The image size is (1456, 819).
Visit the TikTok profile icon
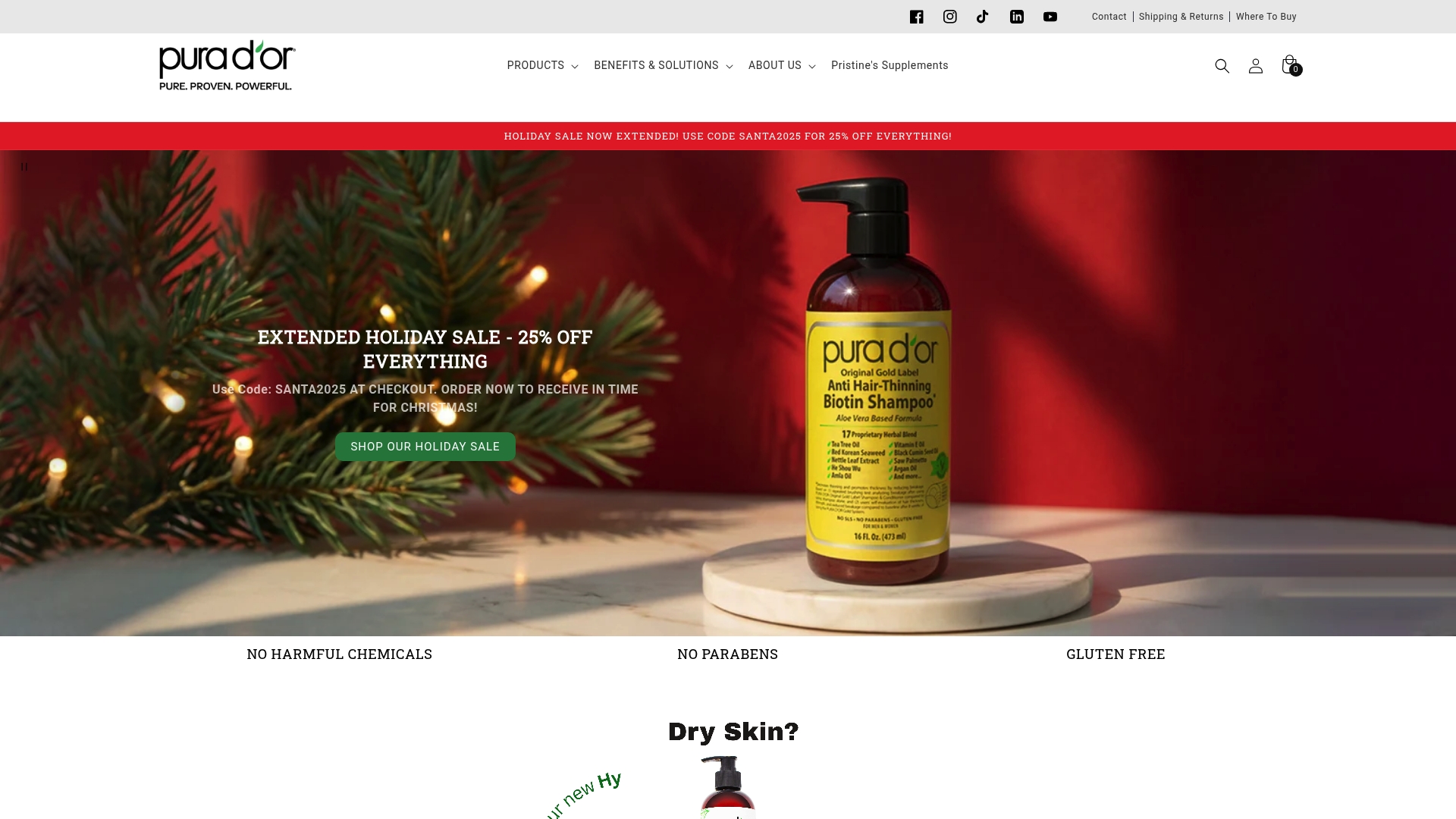[983, 17]
